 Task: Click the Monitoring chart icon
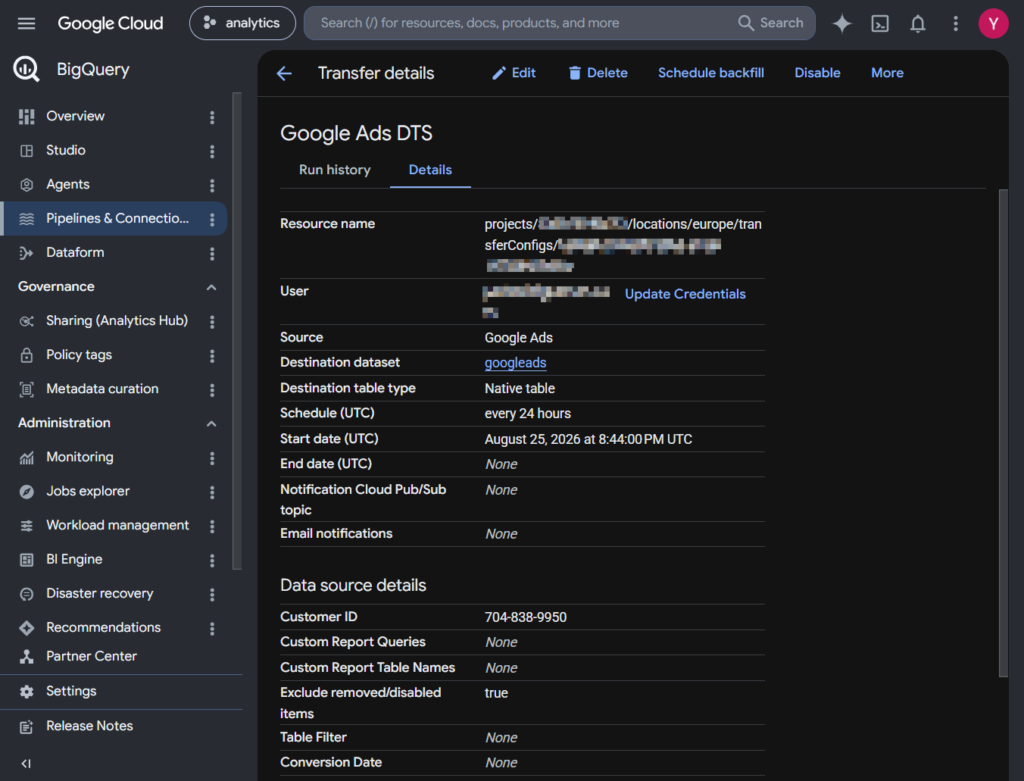(x=27, y=457)
